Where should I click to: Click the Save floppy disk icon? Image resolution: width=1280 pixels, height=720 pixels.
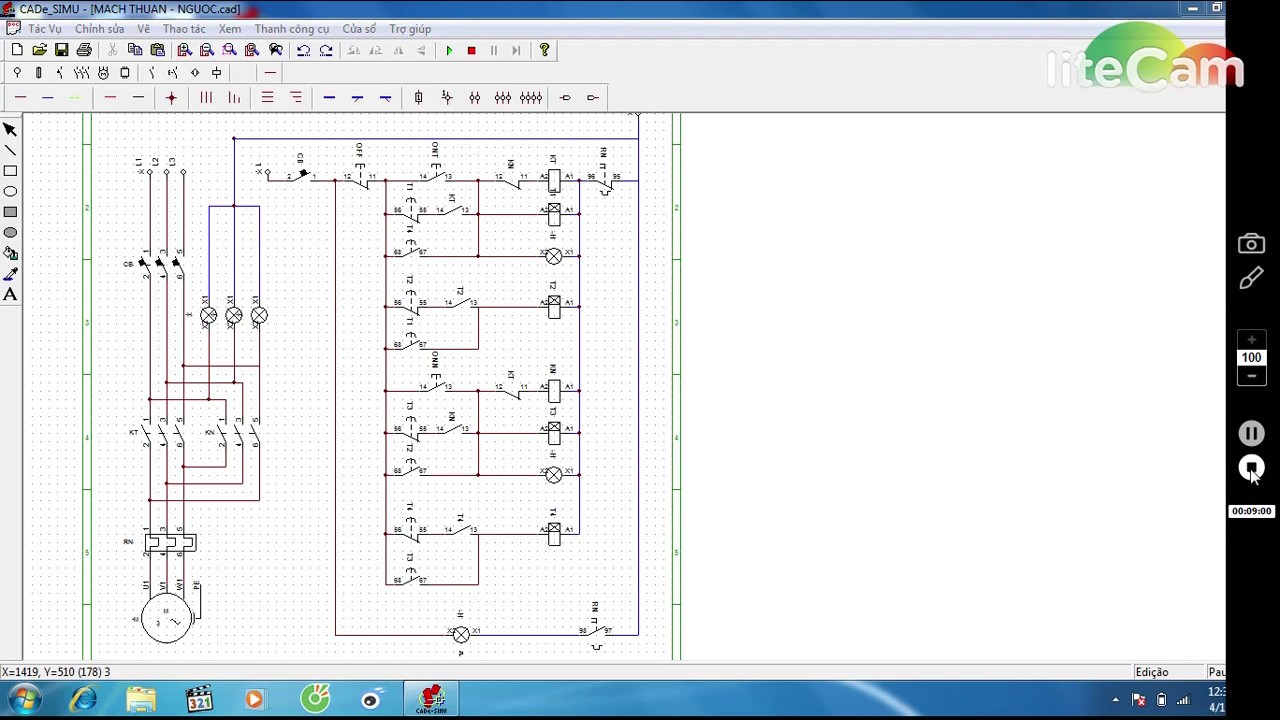(62, 50)
